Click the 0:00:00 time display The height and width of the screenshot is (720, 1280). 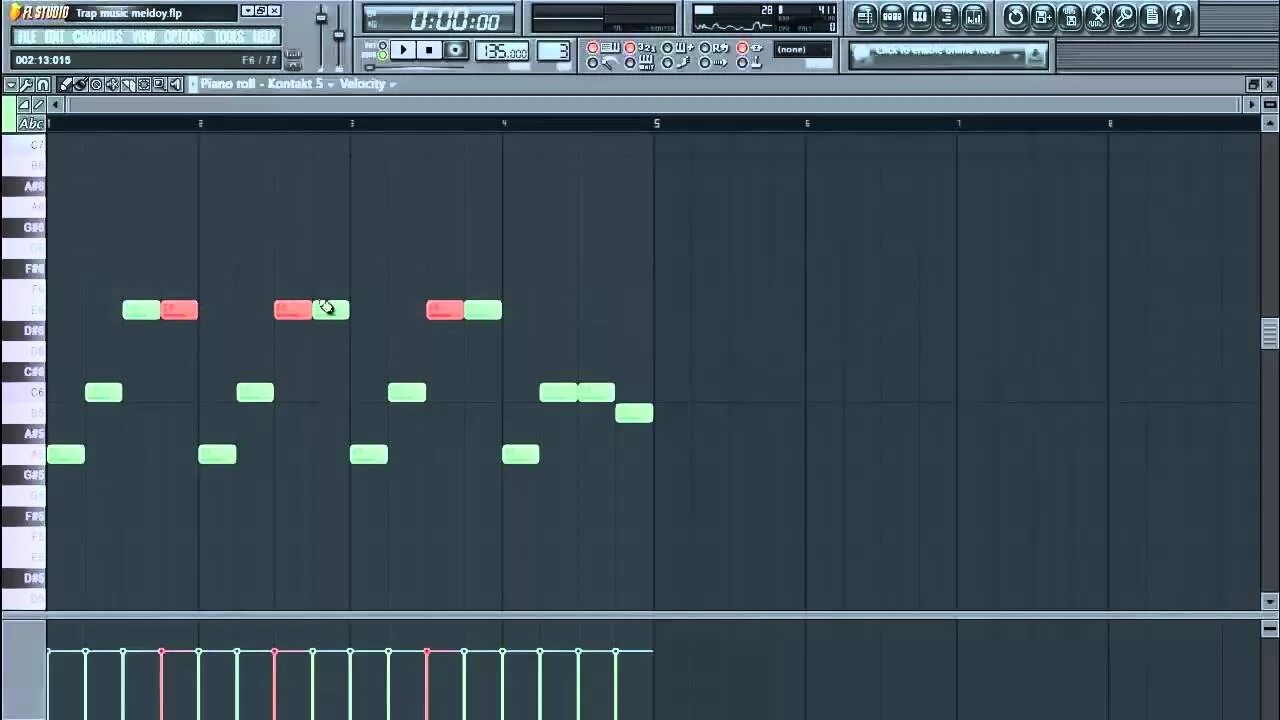point(441,20)
